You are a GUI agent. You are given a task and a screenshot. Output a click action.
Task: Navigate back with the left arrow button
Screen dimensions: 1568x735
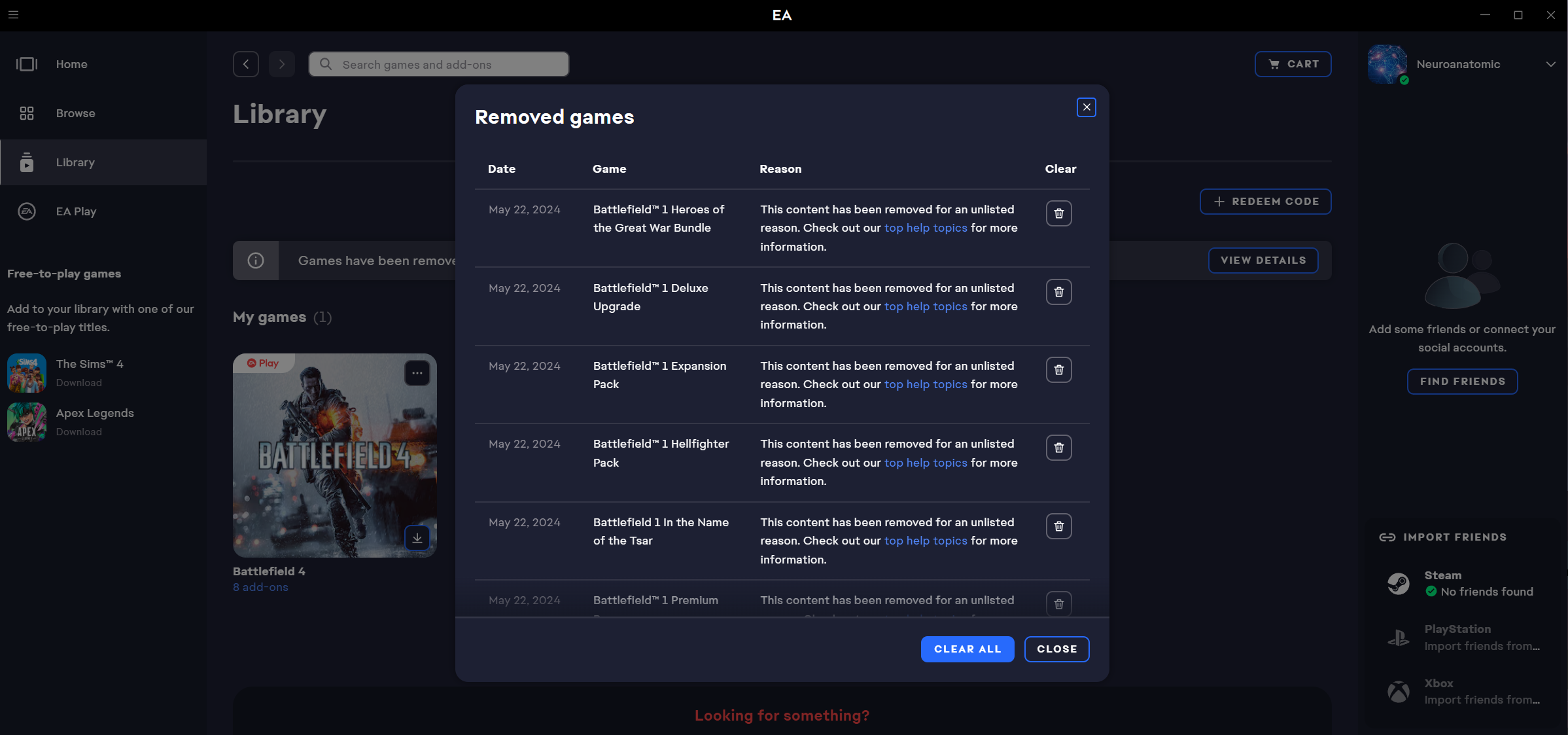click(x=246, y=64)
